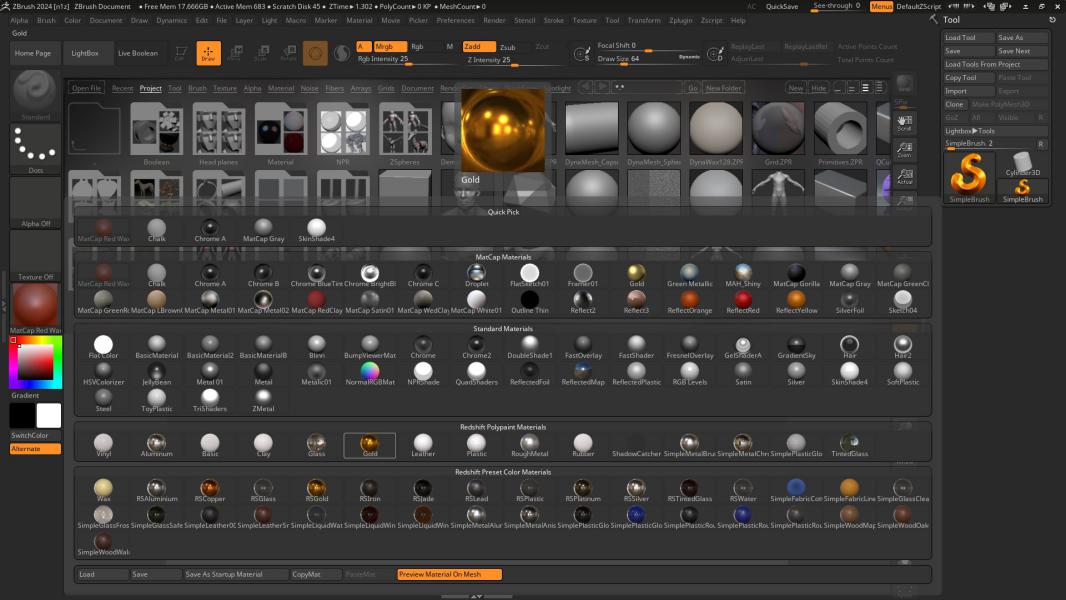The height and width of the screenshot is (600, 1066).
Task: Pick the Chrome A material in Quick Pick
Action: (x=209, y=231)
